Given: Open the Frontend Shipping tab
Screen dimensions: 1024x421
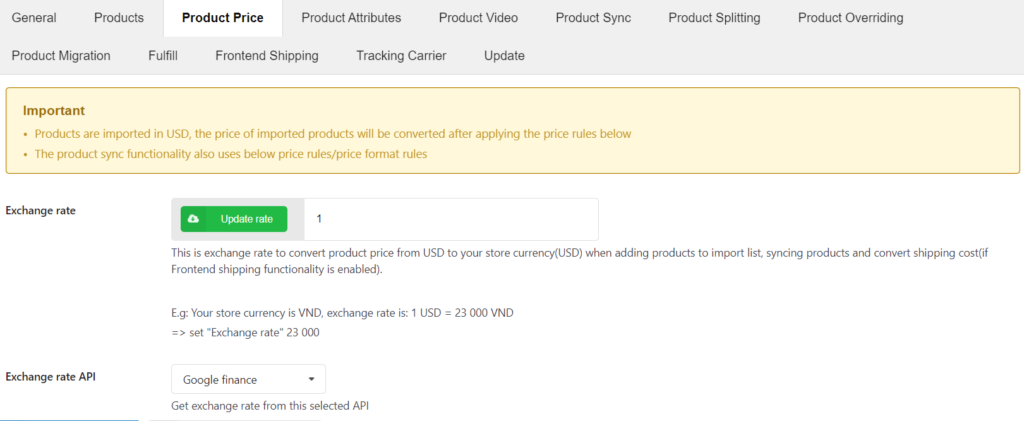Looking at the screenshot, I should pos(267,56).
